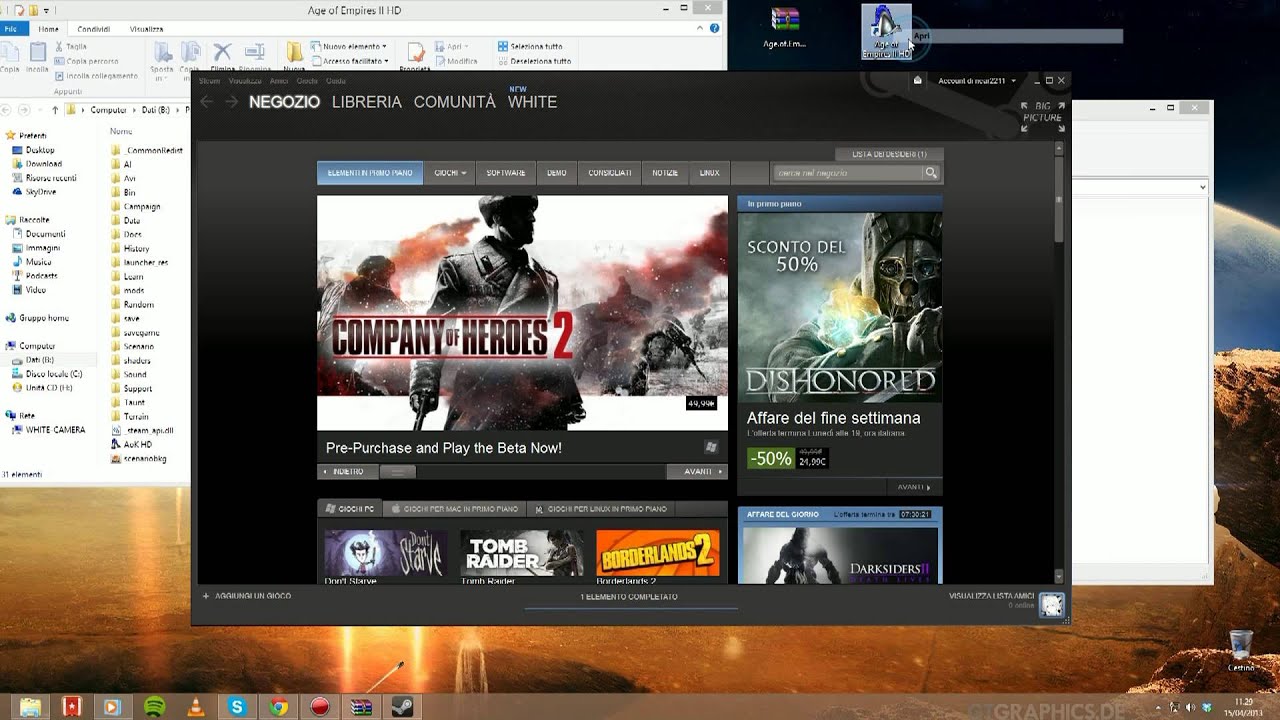Open the COMUNITÀ section in Steam
The width and height of the screenshot is (1280, 720).
[455, 102]
